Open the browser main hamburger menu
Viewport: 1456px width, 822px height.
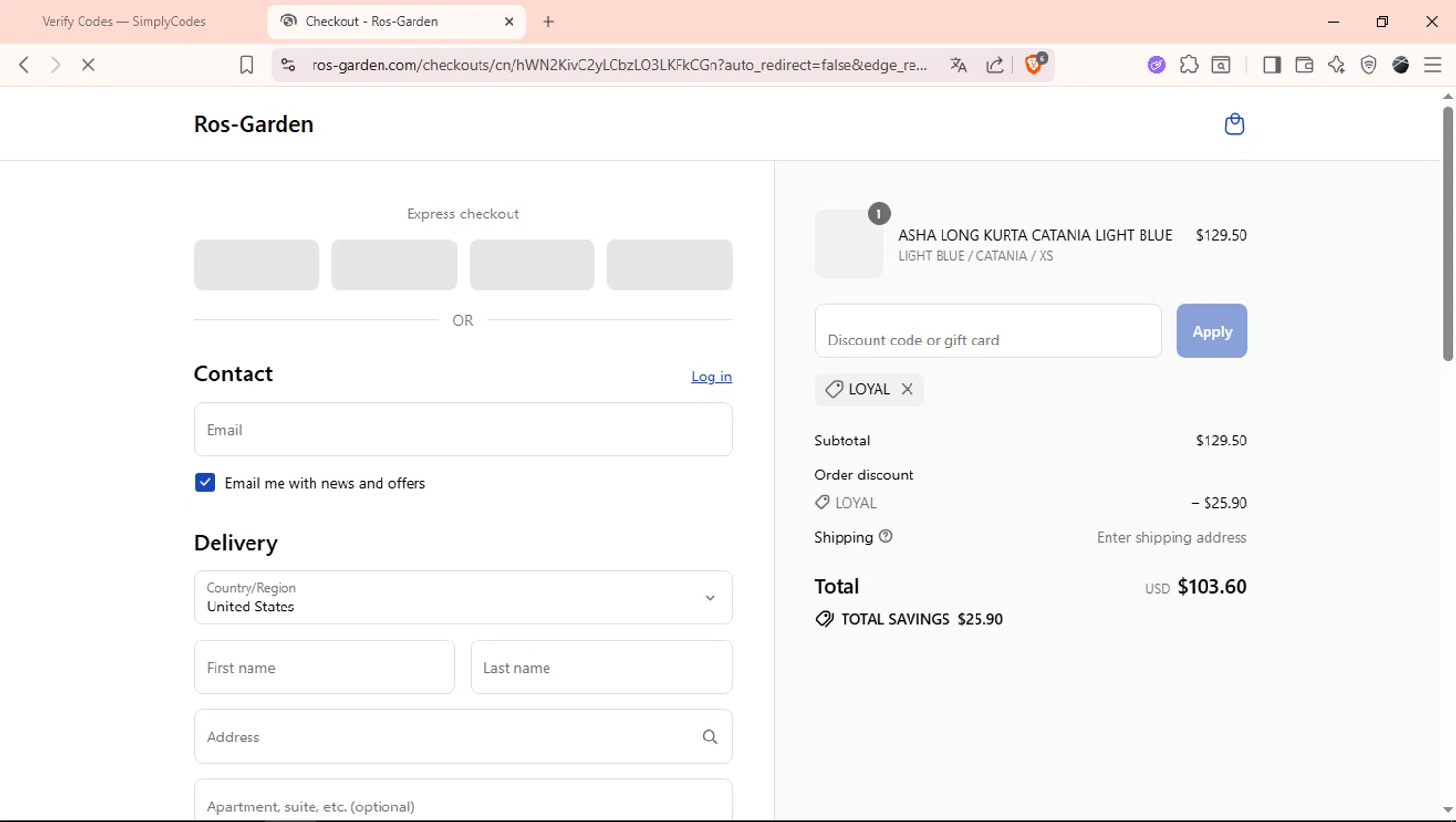pos(1433,65)
